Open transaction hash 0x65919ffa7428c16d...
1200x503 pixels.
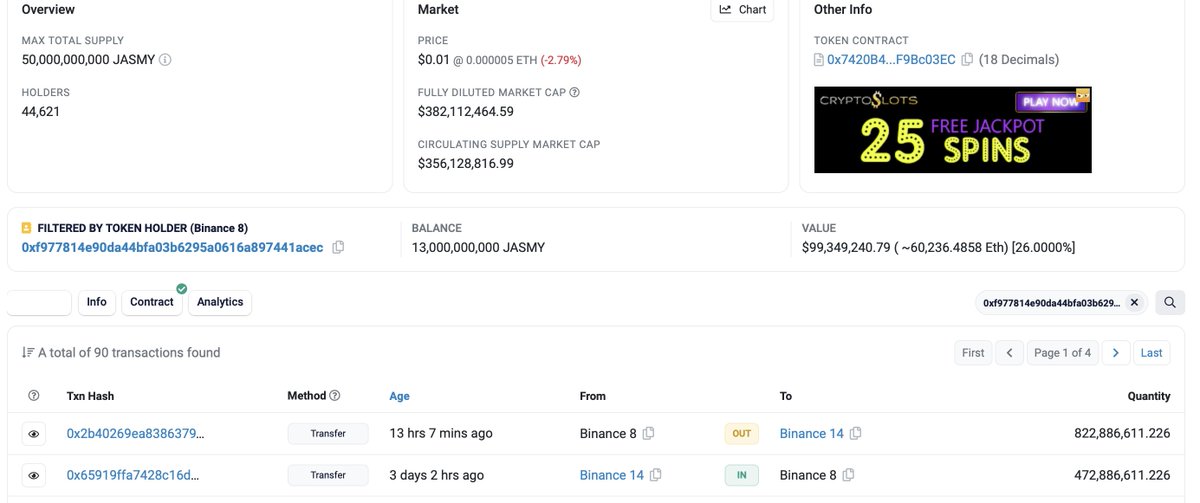click(x=133, y=475)
